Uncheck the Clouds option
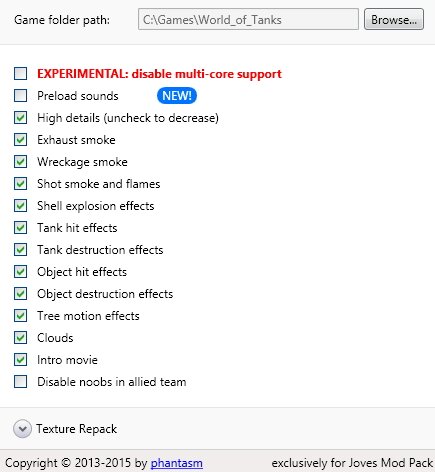This screenshot has height=472, width=435. click(20, 338)
